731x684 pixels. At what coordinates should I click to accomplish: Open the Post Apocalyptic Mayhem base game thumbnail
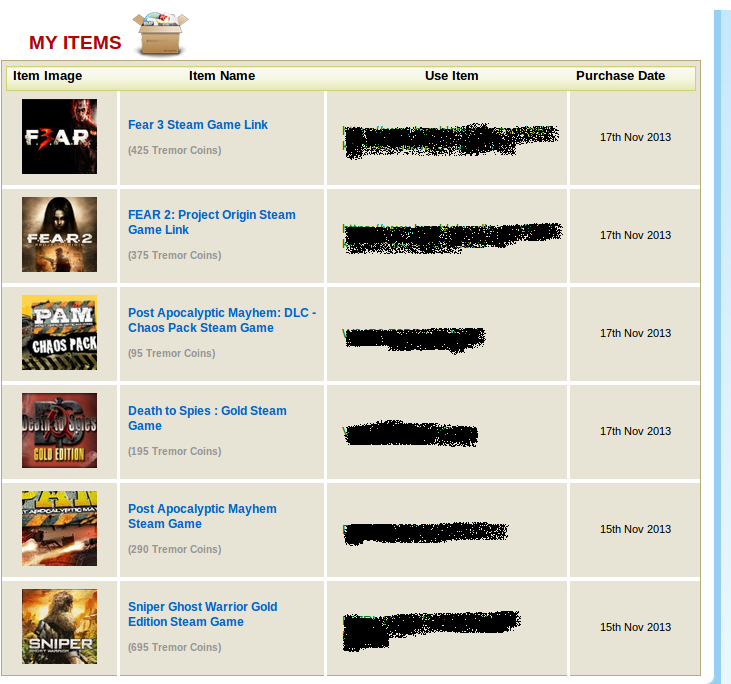pyautogui.click(x=59, y=529)
